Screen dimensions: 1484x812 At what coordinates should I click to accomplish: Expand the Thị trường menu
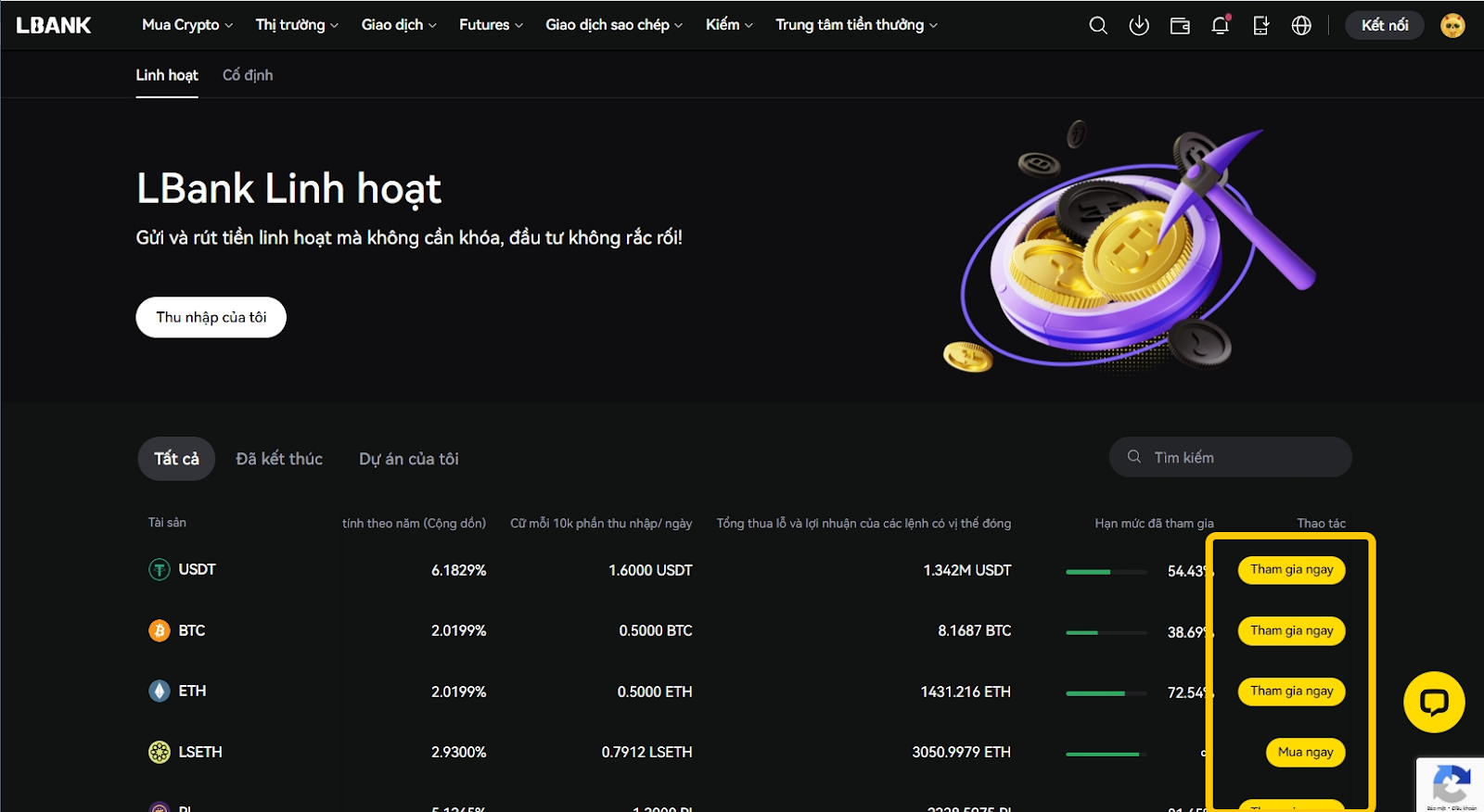(x=297, y=25)
